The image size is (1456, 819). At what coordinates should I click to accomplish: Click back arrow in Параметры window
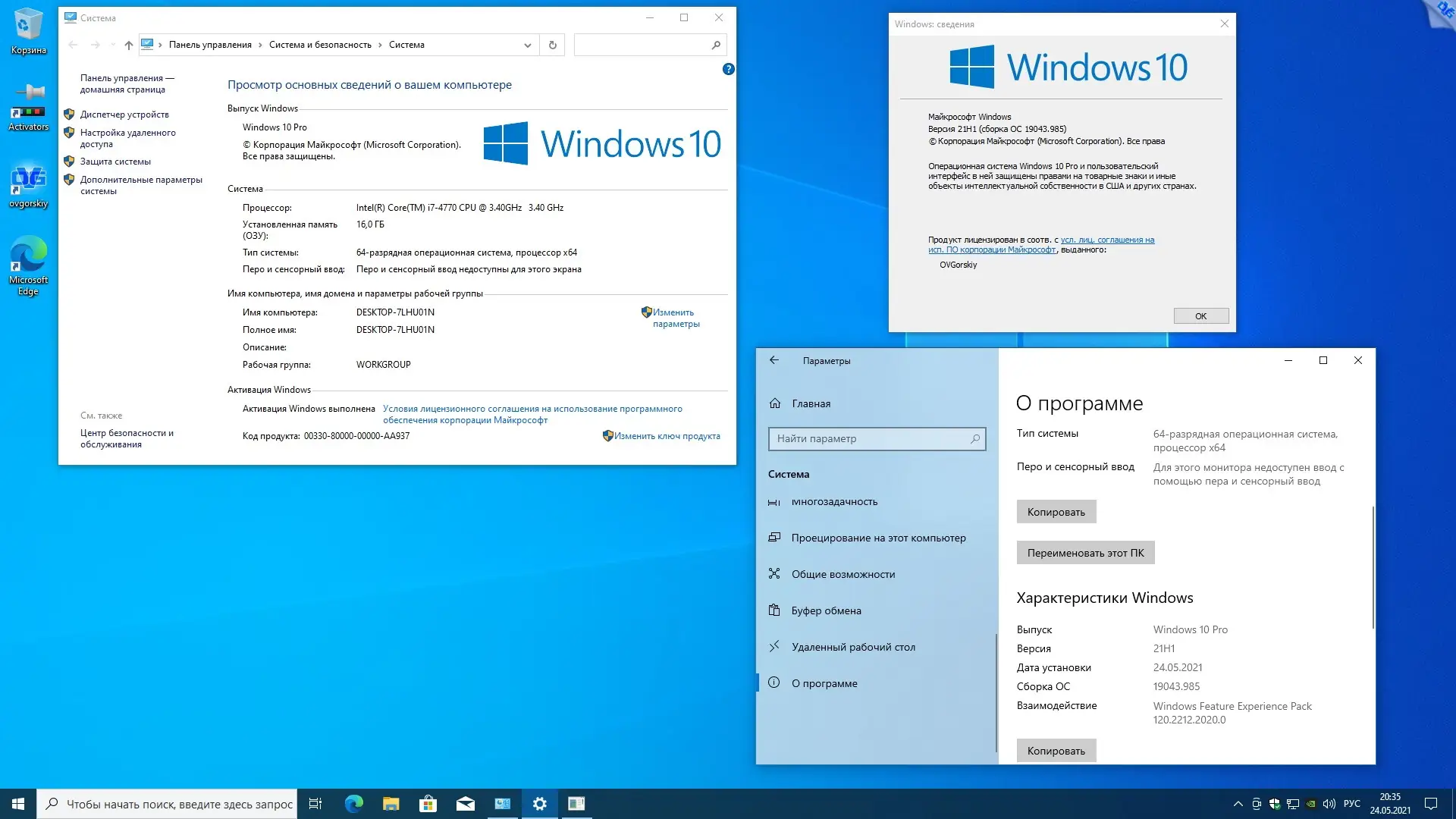coord(774,360)
